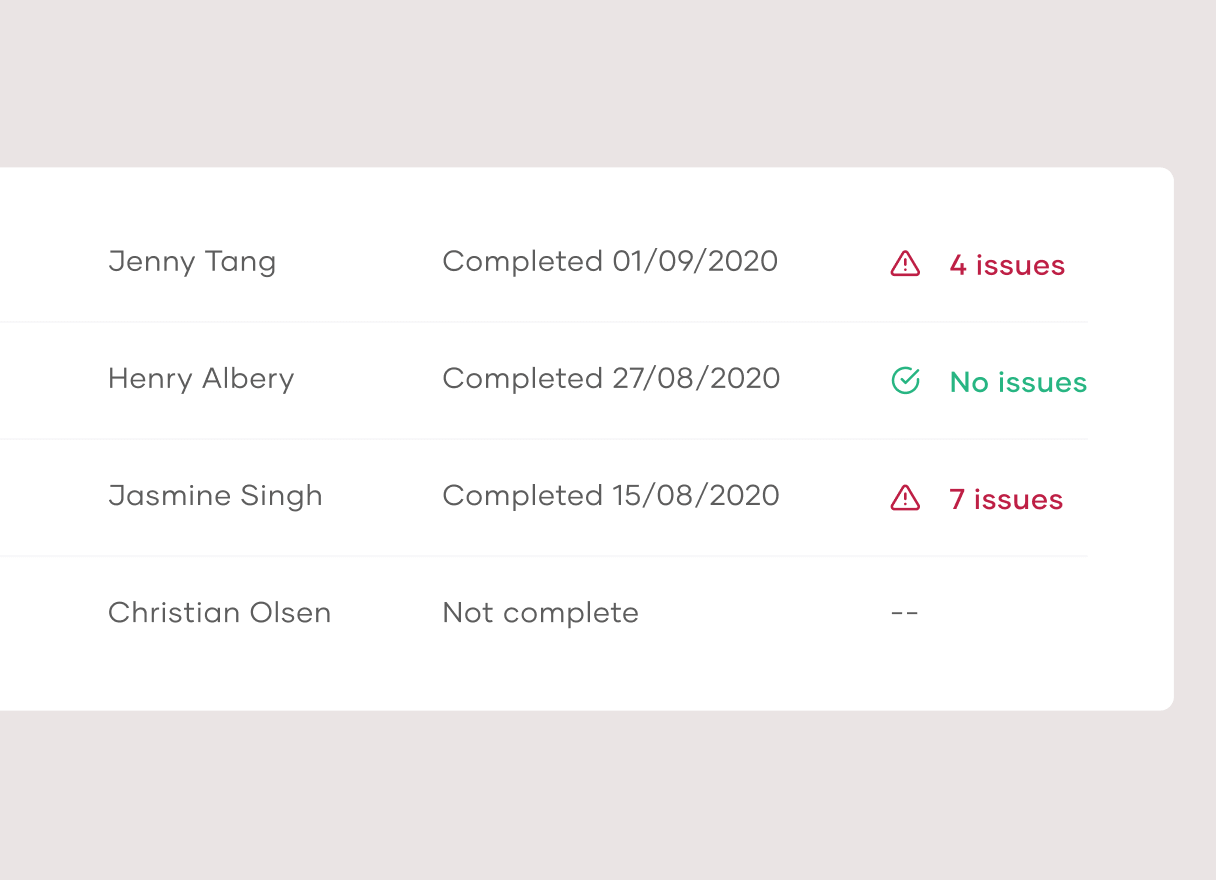Click the "Not complete" status text

[540, 613]
